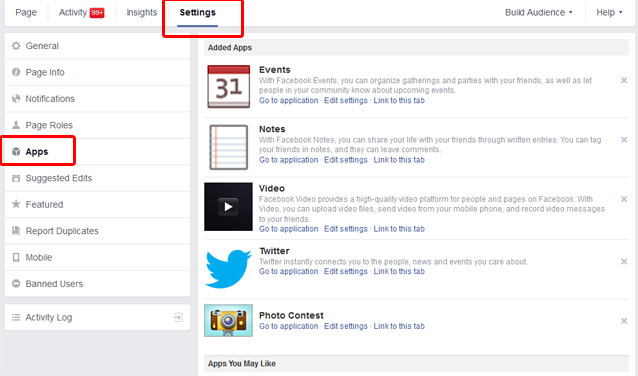Click the 99+ Activity notification badge

pyautogui.click(x=97, y=13)
